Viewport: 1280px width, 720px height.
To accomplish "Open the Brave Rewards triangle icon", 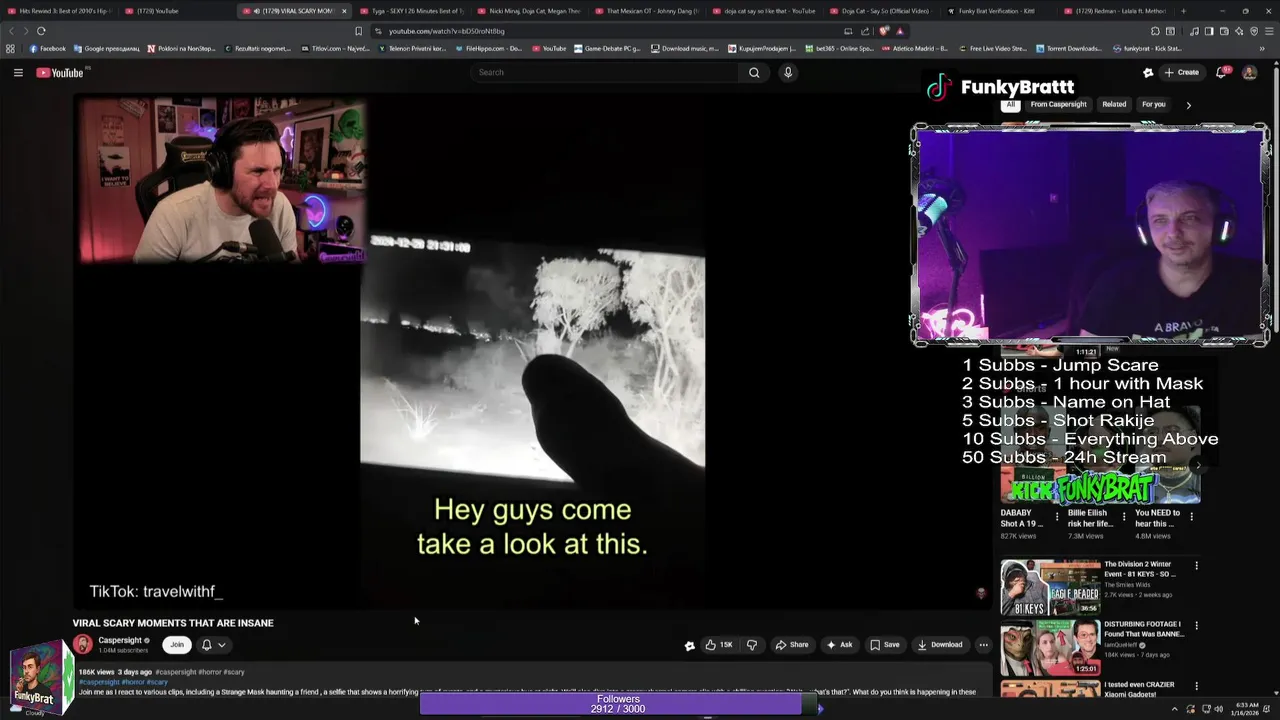I will (900, 31).
